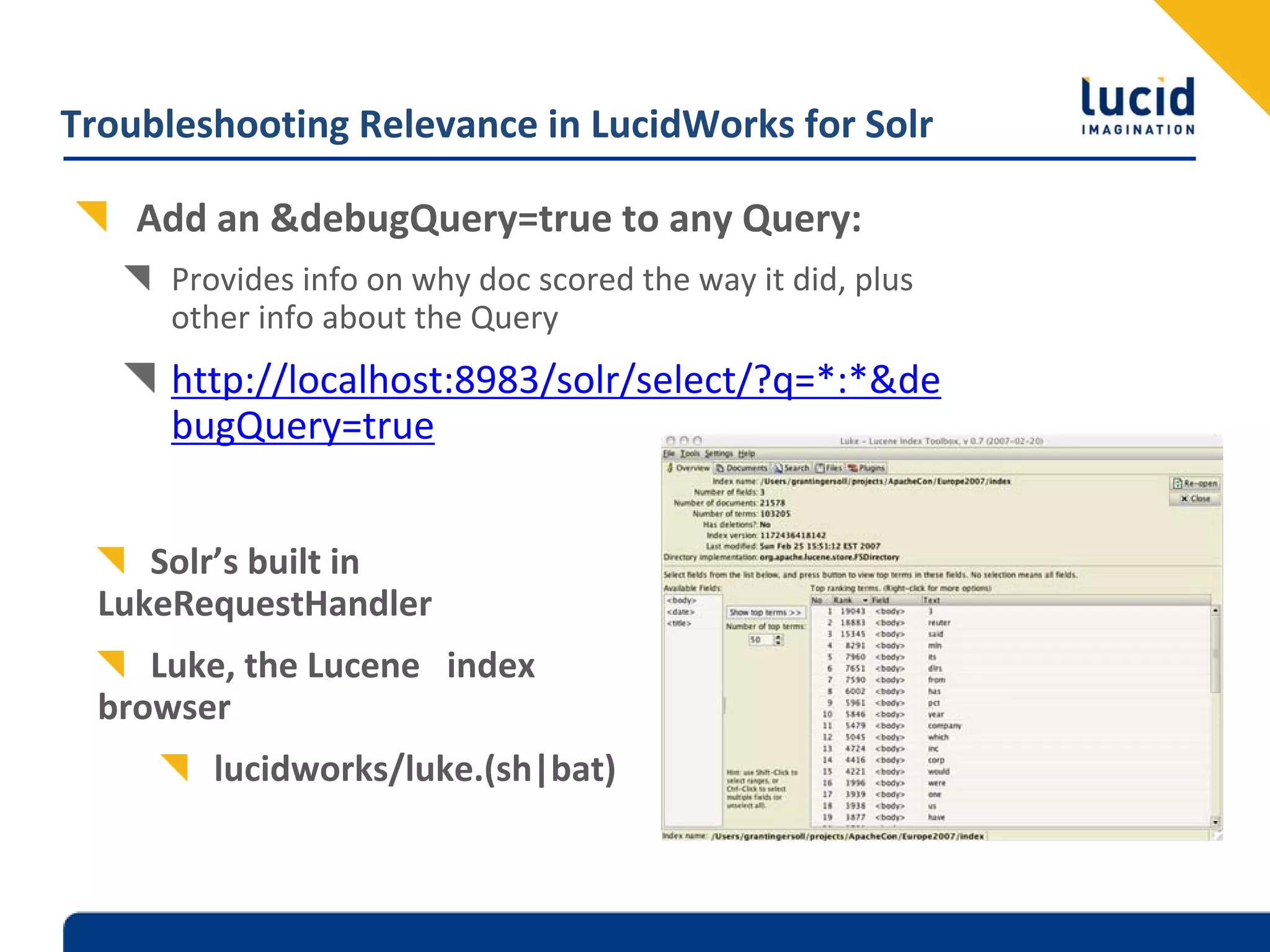
Task: Open the Help menu in Luke
Action: pyautogui.click(x=747, y=453)
